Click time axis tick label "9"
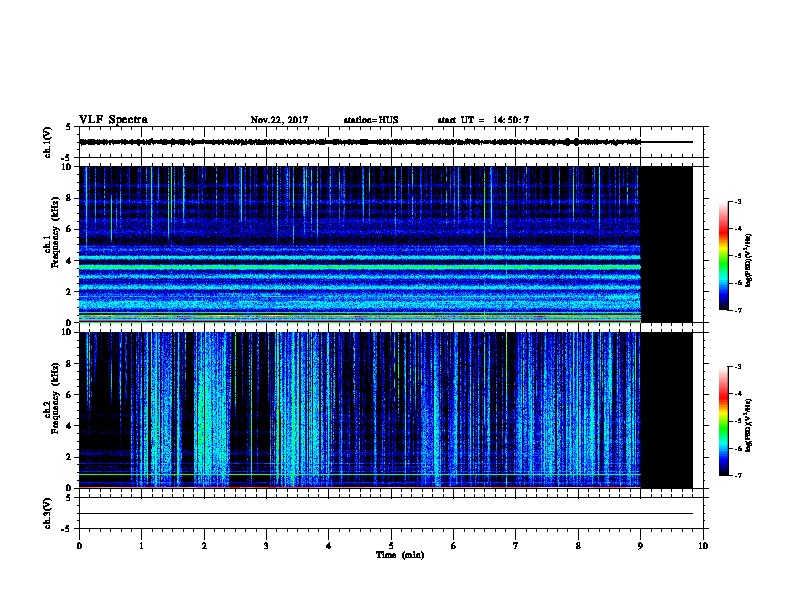This screenshot has height=612, width=792. (640, 546)
